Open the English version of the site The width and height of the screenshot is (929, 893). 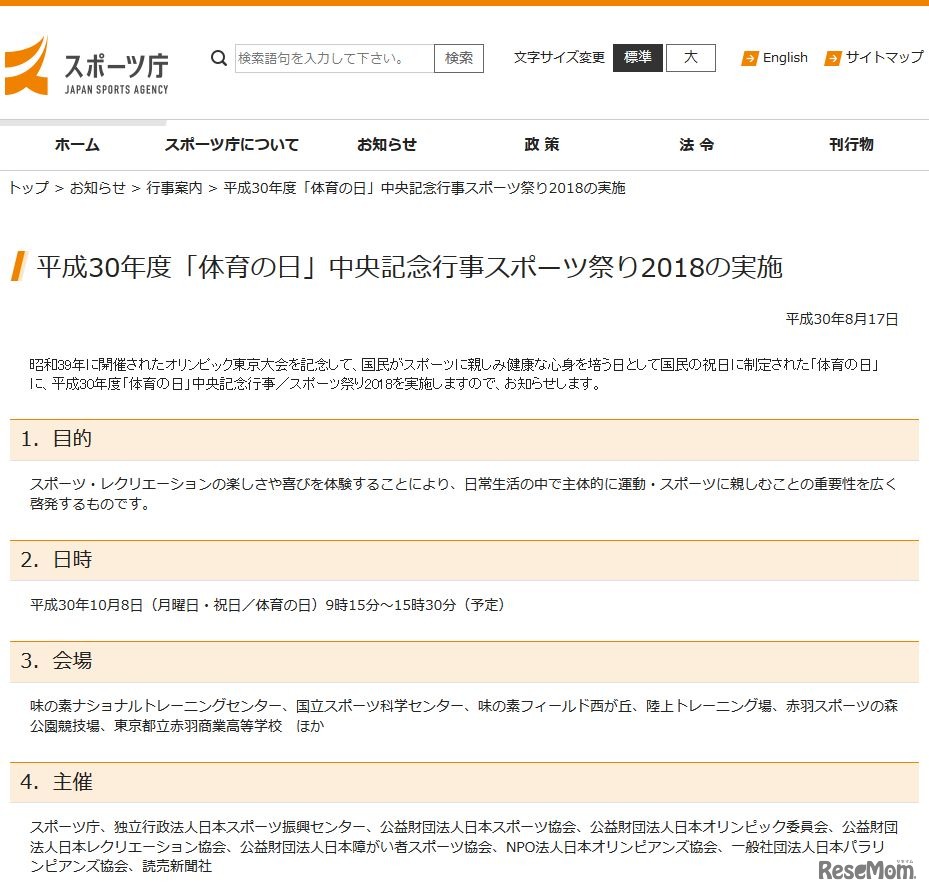coord(785,58)
